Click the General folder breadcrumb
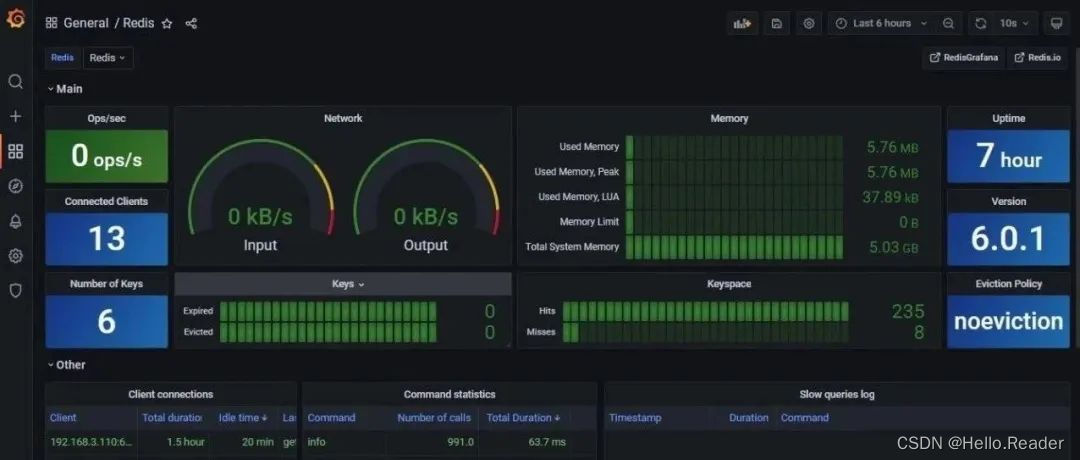The image size is (1080, 460). (86, 23)
